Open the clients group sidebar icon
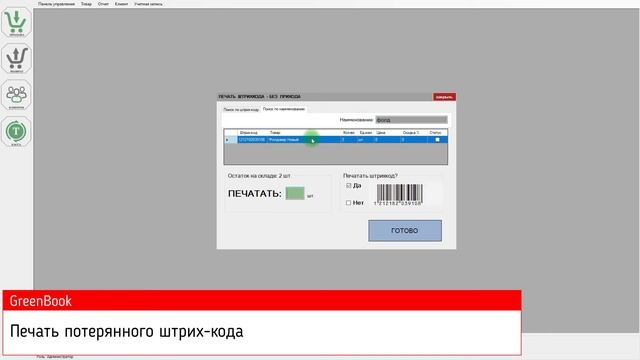 point(16,95)
